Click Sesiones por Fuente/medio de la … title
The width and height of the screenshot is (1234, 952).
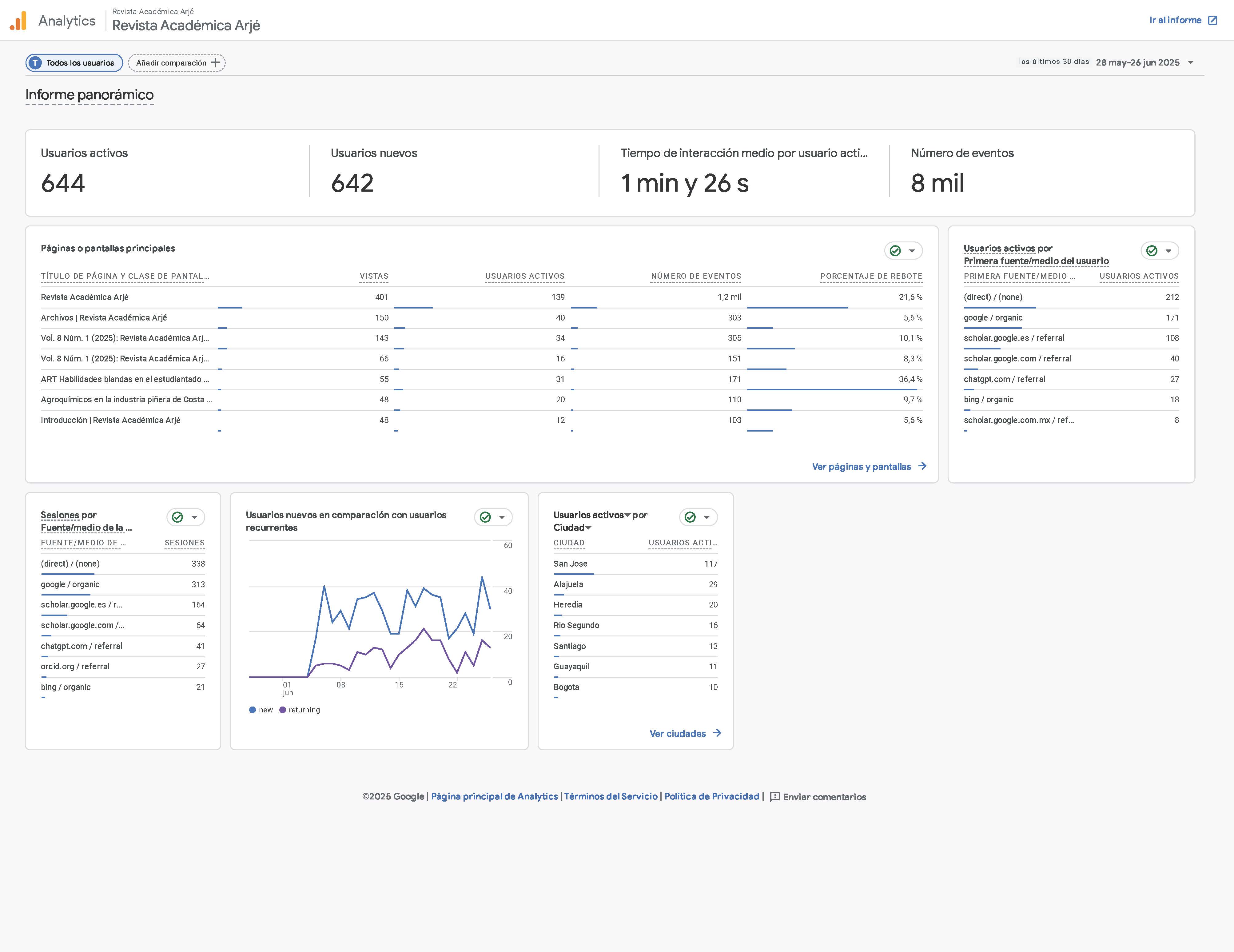pos(86,521)
